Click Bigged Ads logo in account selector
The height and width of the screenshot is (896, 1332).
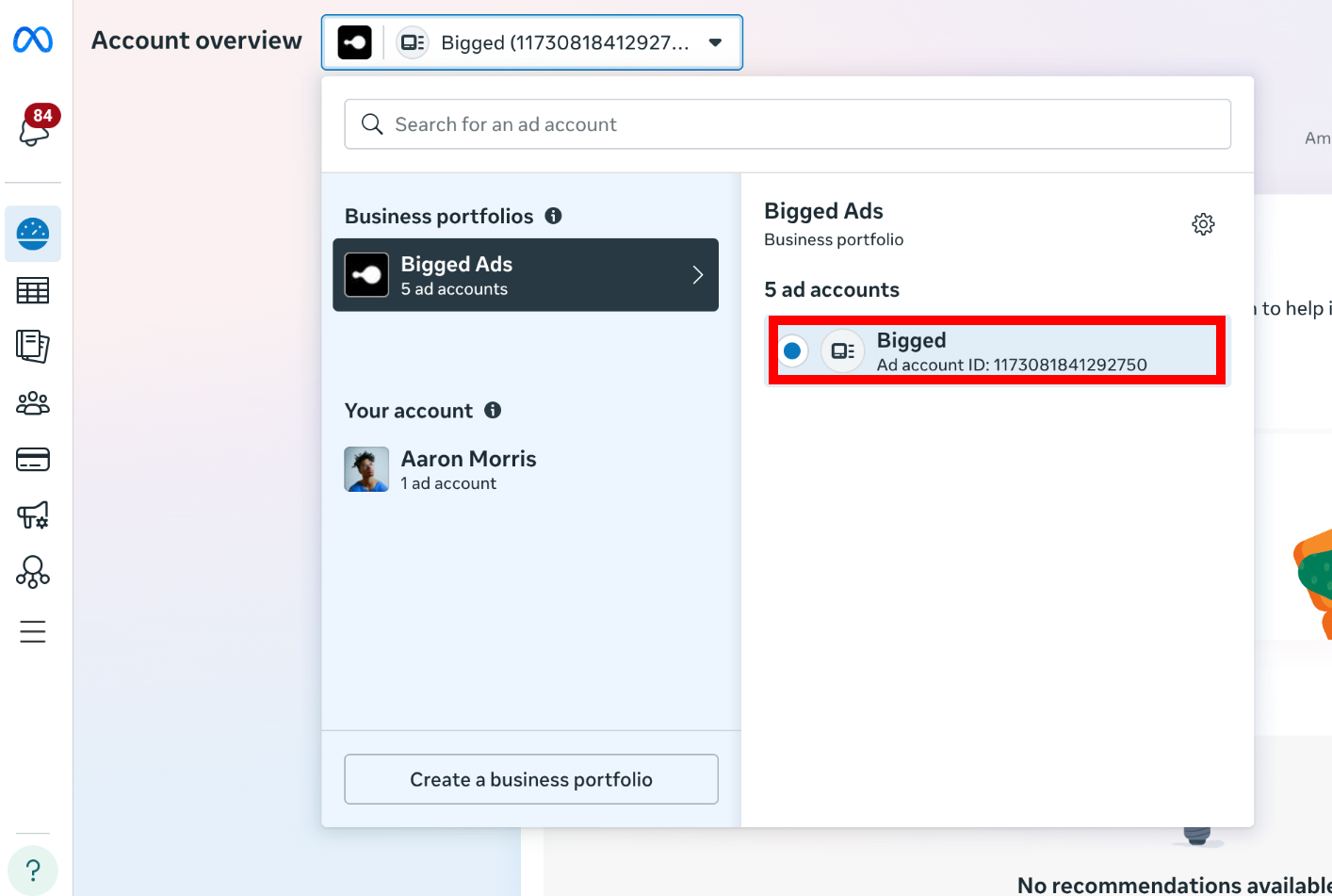coord(355,42)
